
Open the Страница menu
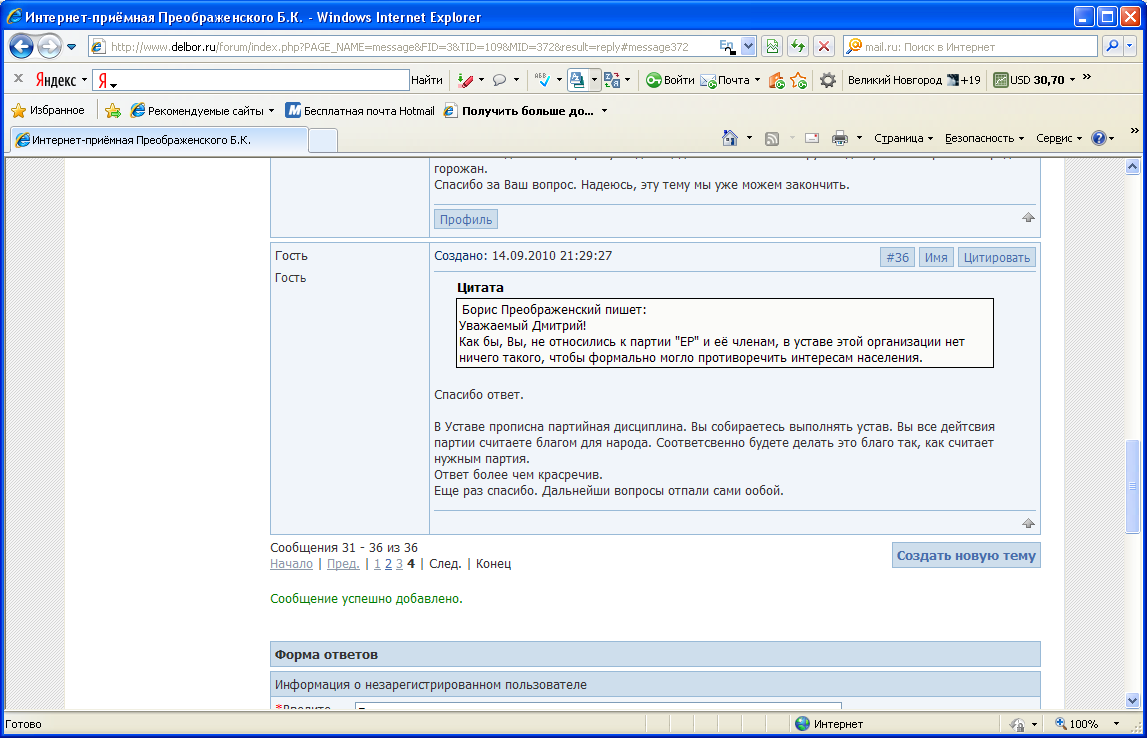tap(903, 138)
